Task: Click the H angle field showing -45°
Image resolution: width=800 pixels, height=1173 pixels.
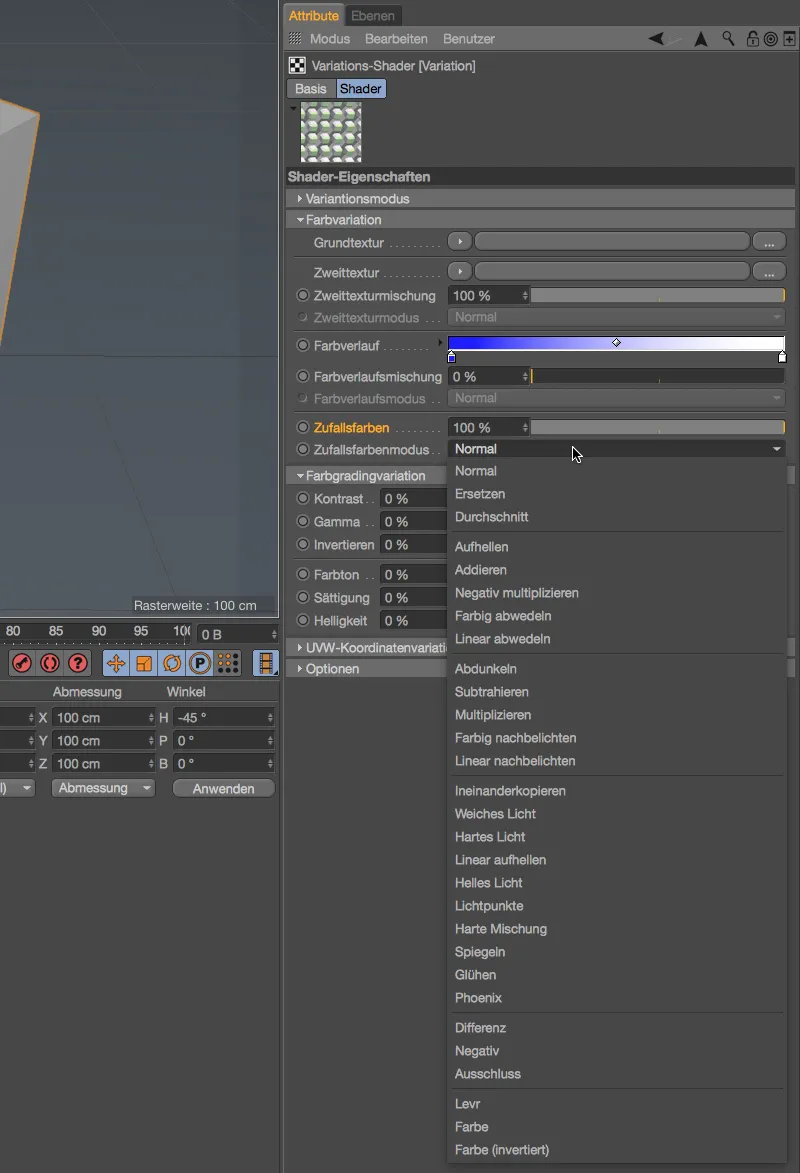Action: pos(225,717)
